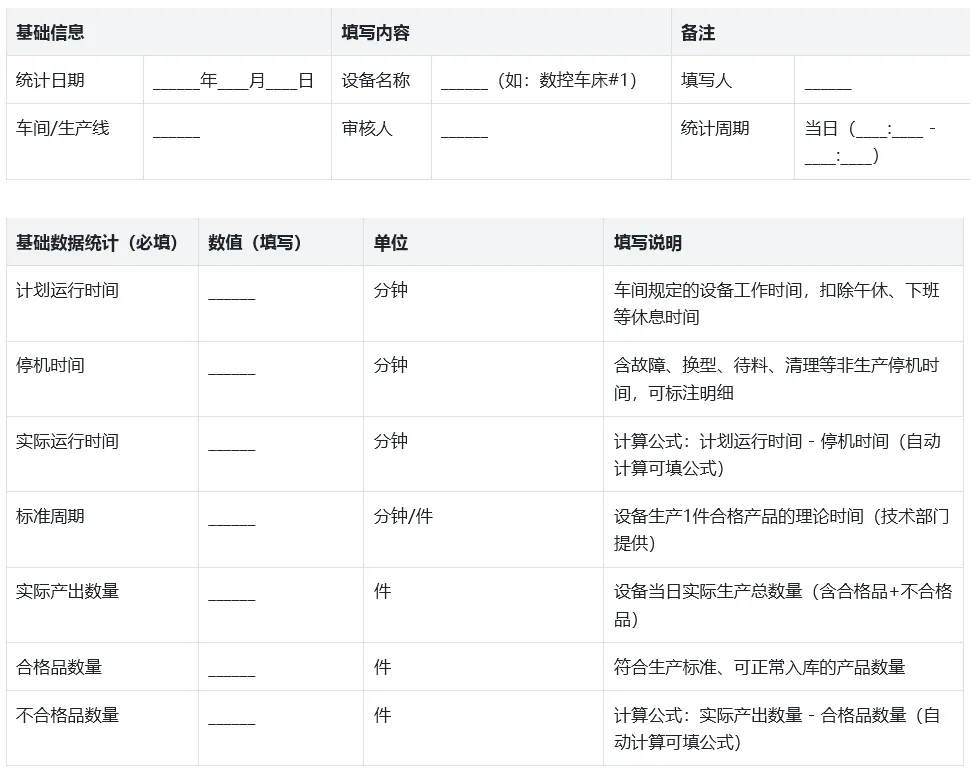
Task: Select the 备注 header cell
Action: click(698, 33)
